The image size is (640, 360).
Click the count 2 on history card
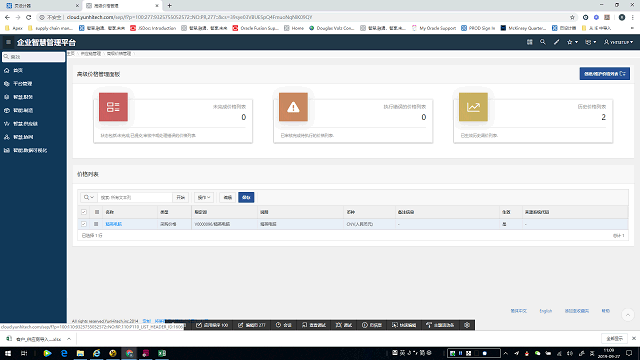(x=603, y=118)
